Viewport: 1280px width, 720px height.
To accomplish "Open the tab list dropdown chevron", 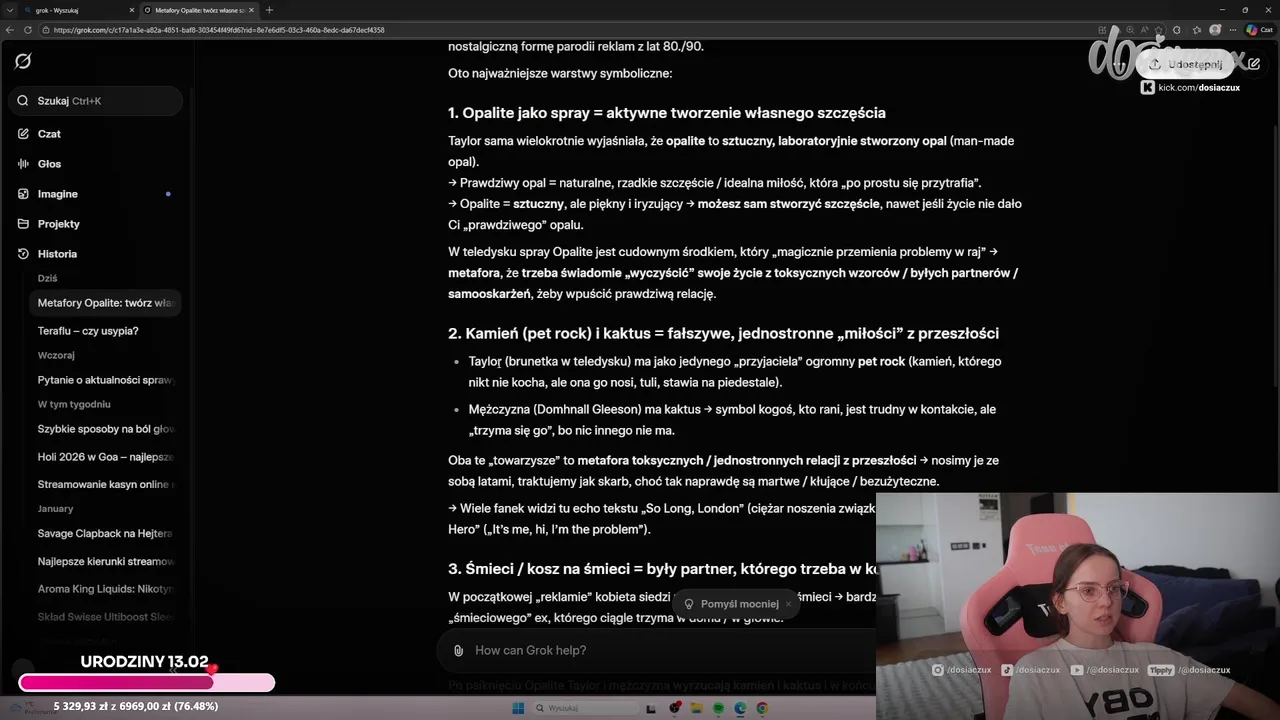I will point(11,10).
